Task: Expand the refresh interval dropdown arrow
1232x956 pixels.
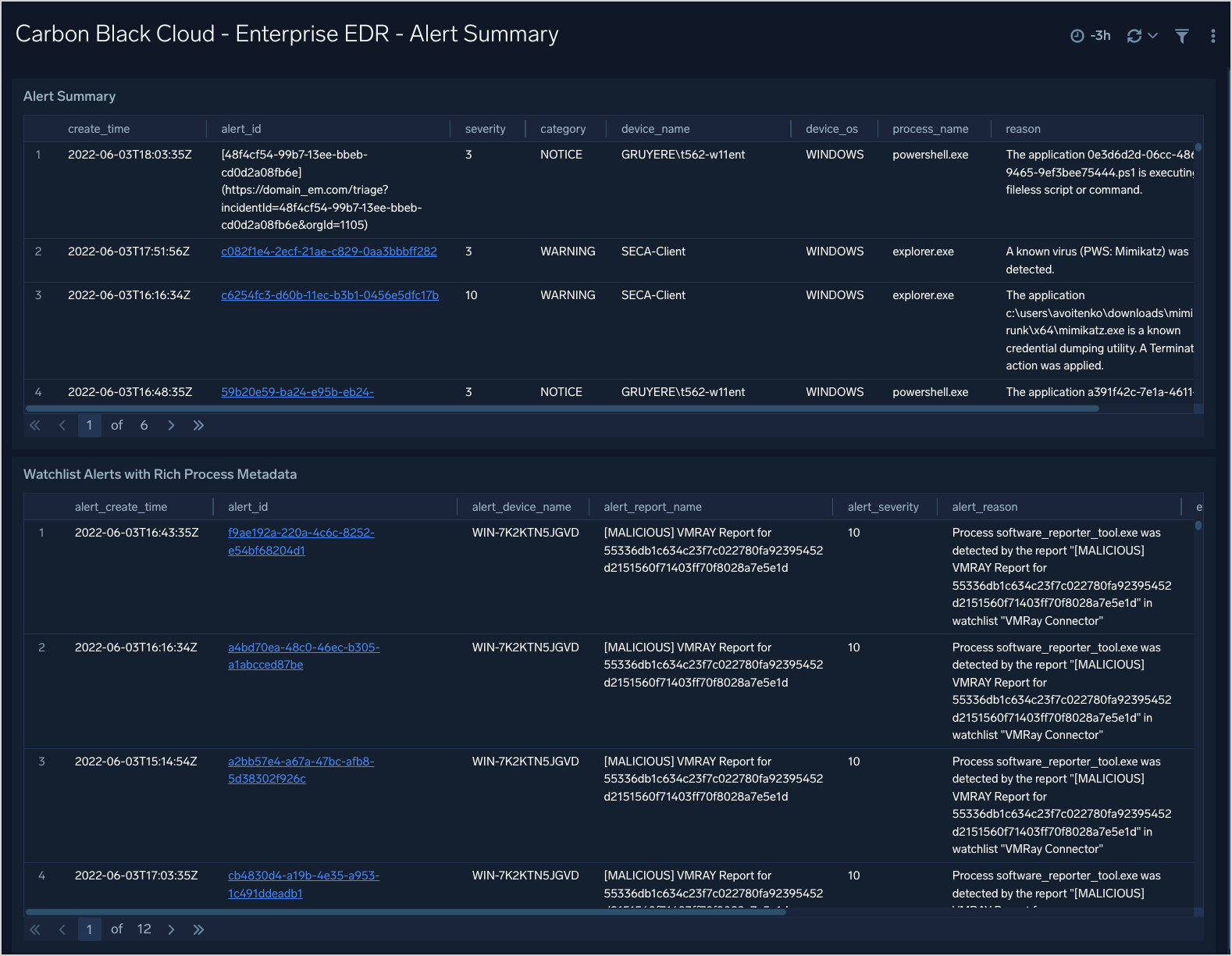Action: (1153, 36)
